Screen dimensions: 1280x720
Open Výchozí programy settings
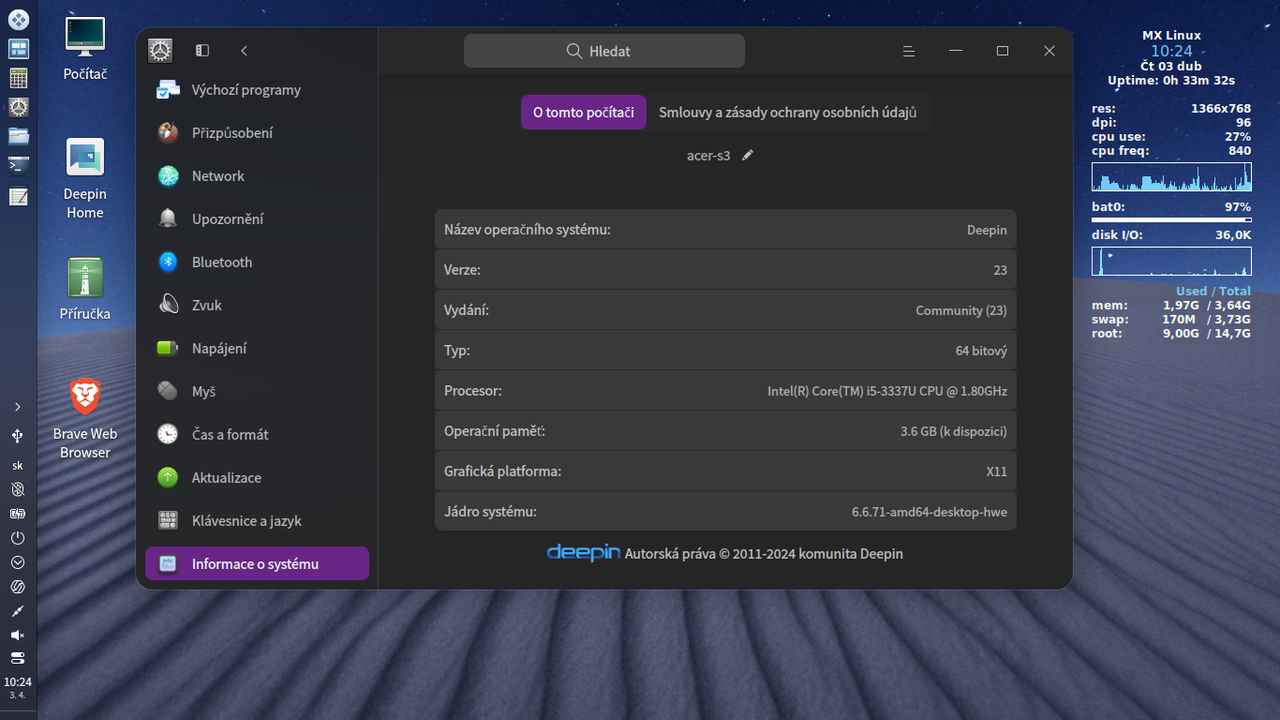coord(257,90)
